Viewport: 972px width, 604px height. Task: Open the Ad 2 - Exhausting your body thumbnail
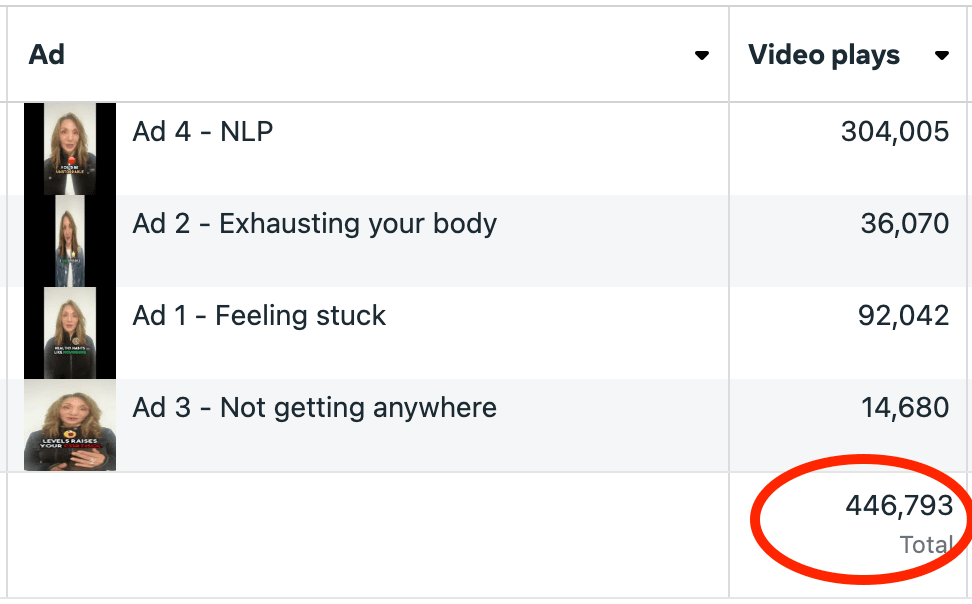[69, 241]
